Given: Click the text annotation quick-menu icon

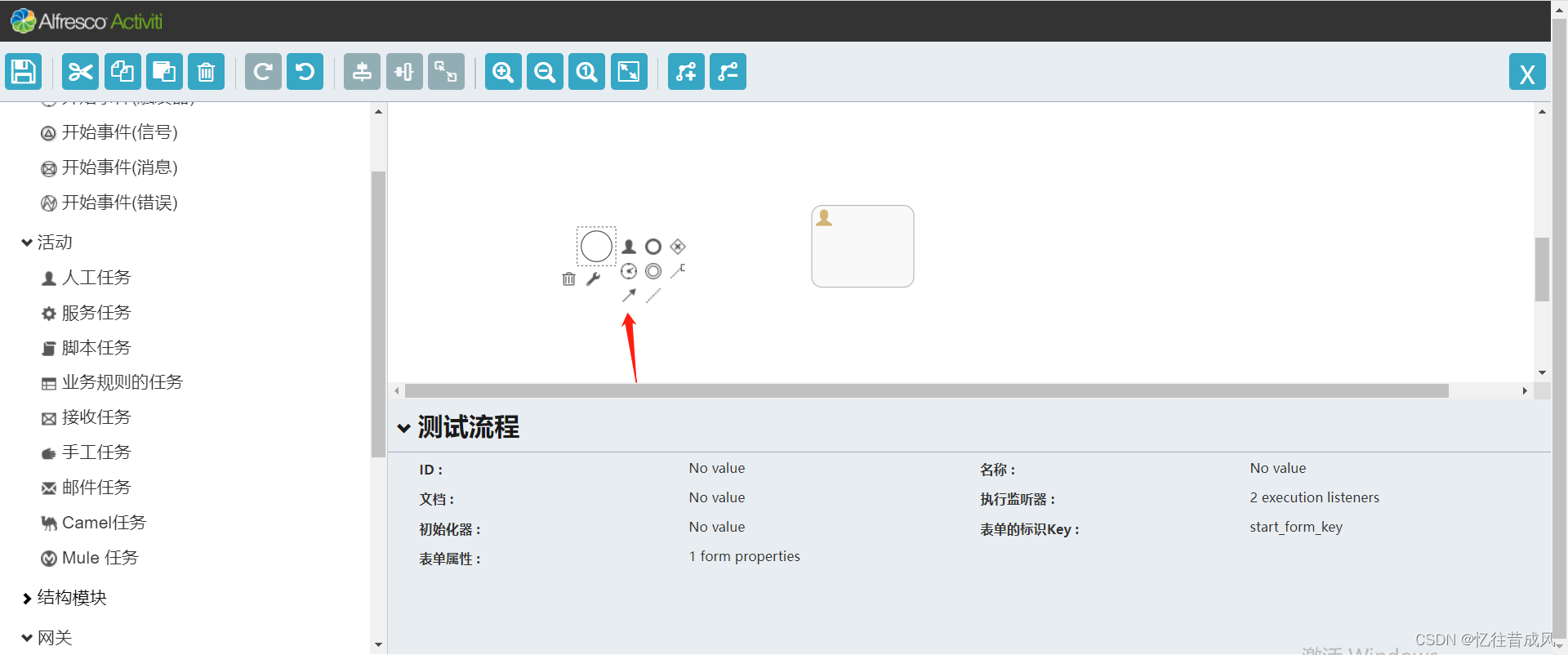Looking at the screenshot, I should pos(678,271).
